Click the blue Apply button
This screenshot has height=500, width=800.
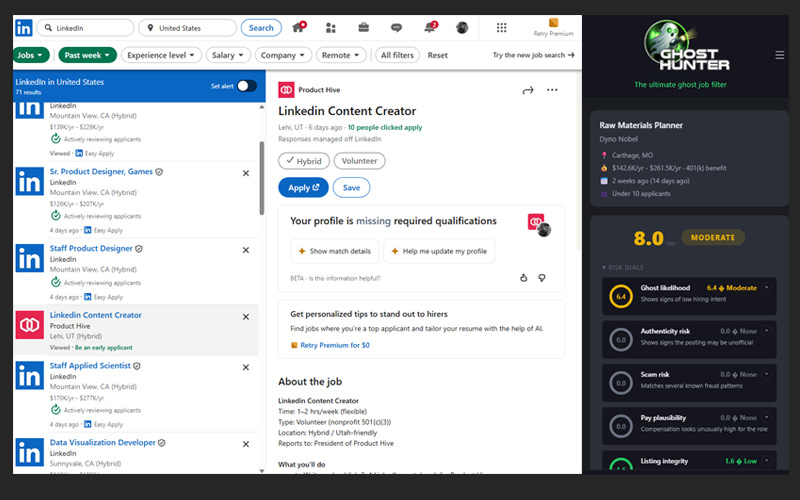[x=302, y=187]
